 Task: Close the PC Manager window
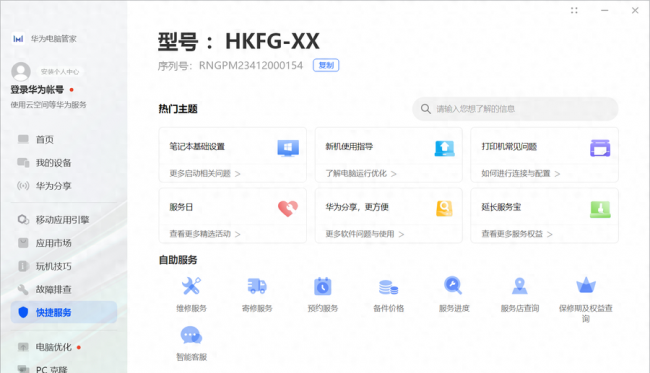(x=635, y=10)
